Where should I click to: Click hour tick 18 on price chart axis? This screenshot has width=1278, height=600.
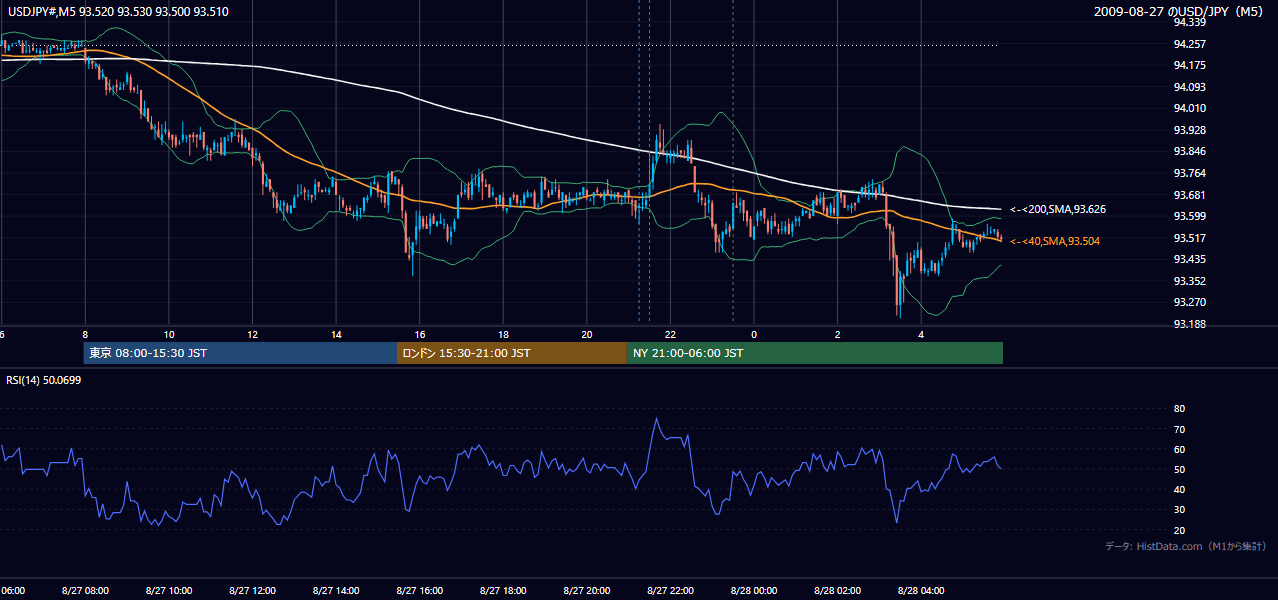point(504,334)
